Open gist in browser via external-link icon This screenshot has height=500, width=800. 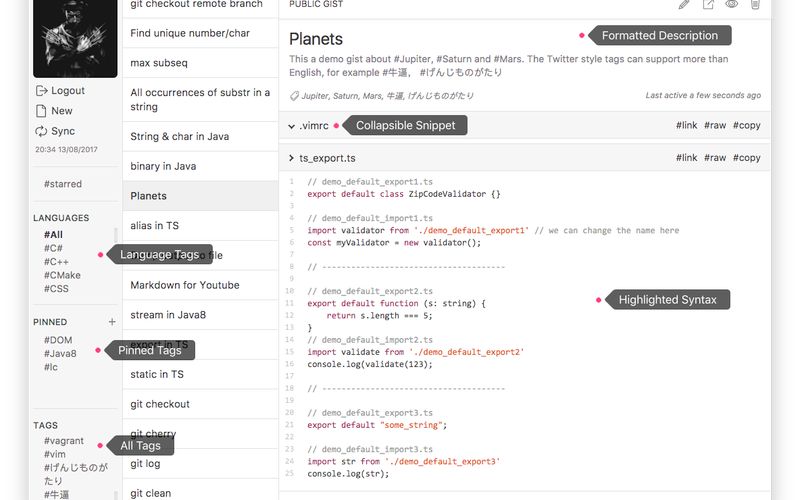(708, 5)
